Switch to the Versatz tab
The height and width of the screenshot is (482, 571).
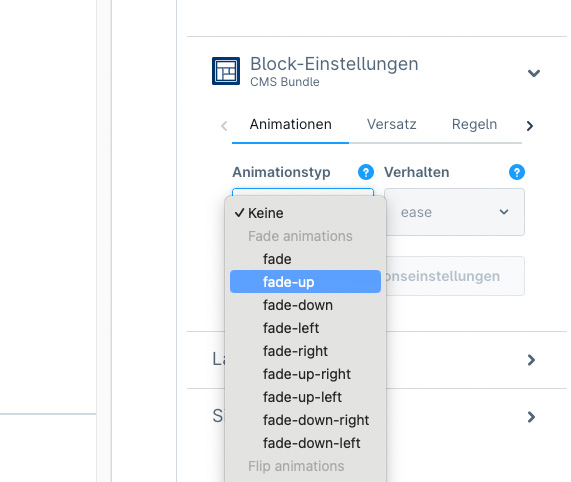click(x=391, y=125)
